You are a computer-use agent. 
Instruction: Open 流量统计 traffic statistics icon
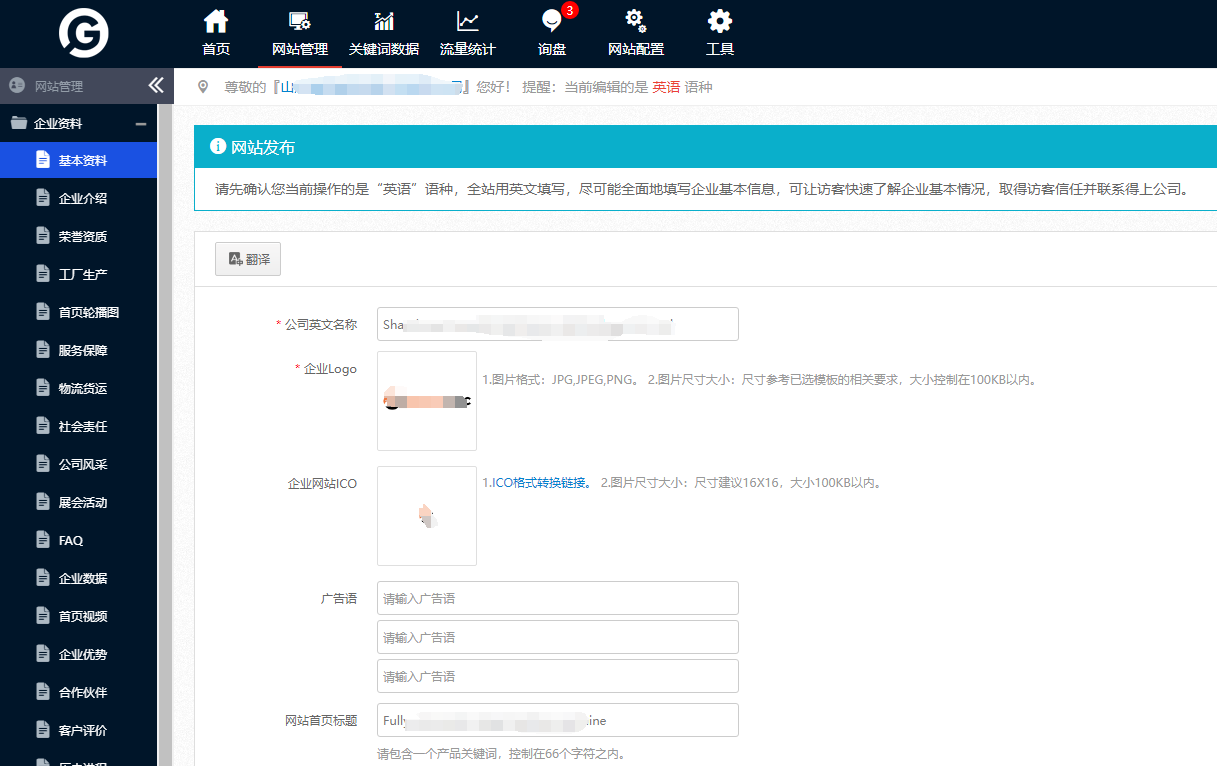click(x=467, y=22)
